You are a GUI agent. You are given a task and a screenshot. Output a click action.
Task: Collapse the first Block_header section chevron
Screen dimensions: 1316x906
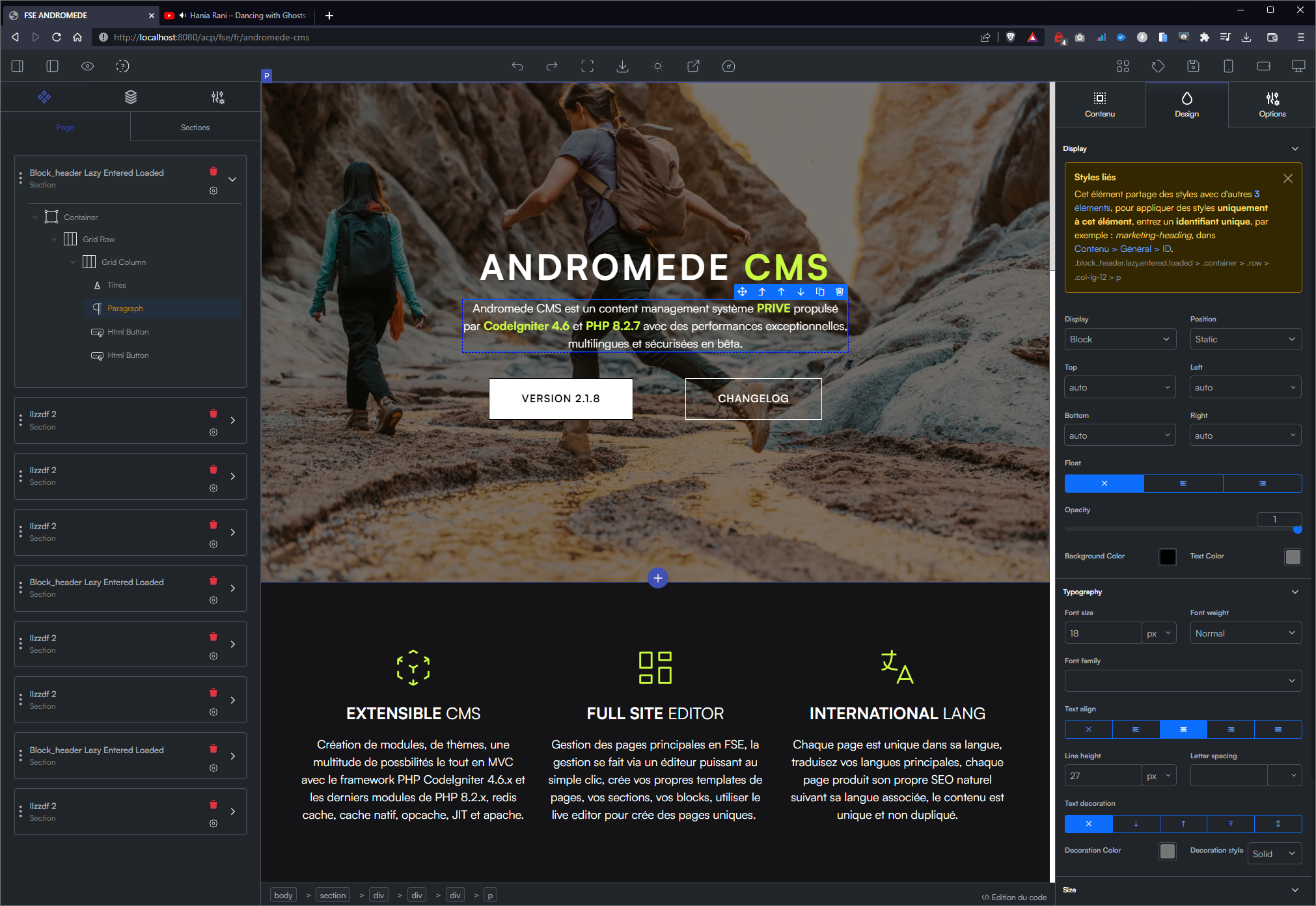(232, 179)
